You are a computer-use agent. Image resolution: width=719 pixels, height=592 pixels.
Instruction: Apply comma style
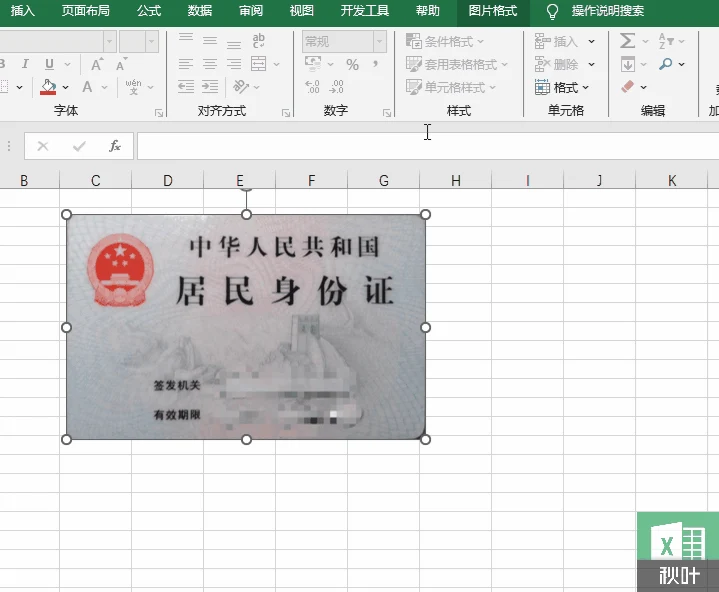[375, 64]
